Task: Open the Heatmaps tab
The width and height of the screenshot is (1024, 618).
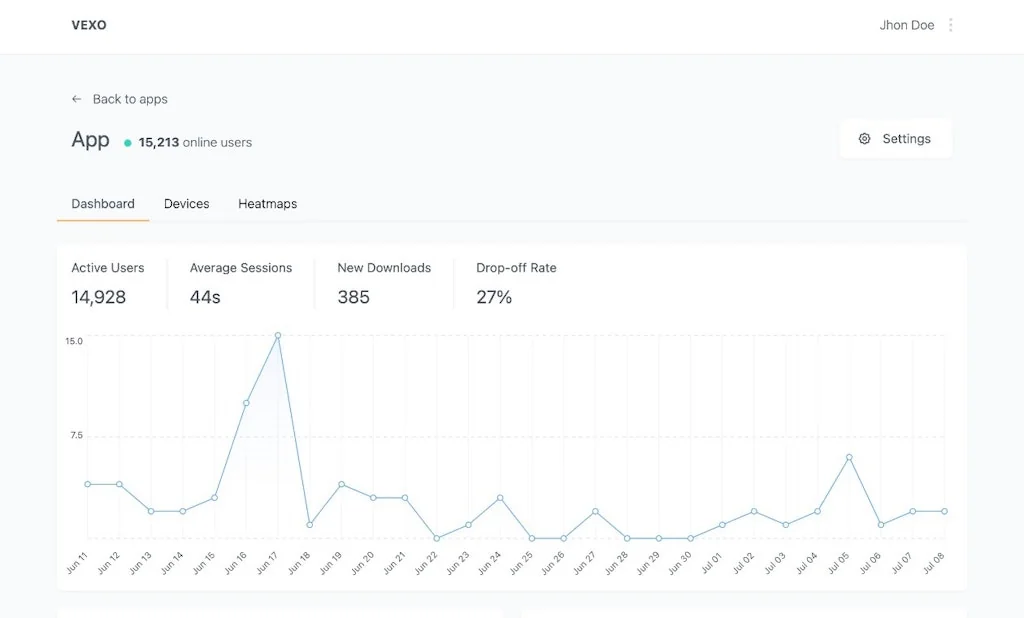Action: coord(267,203)
